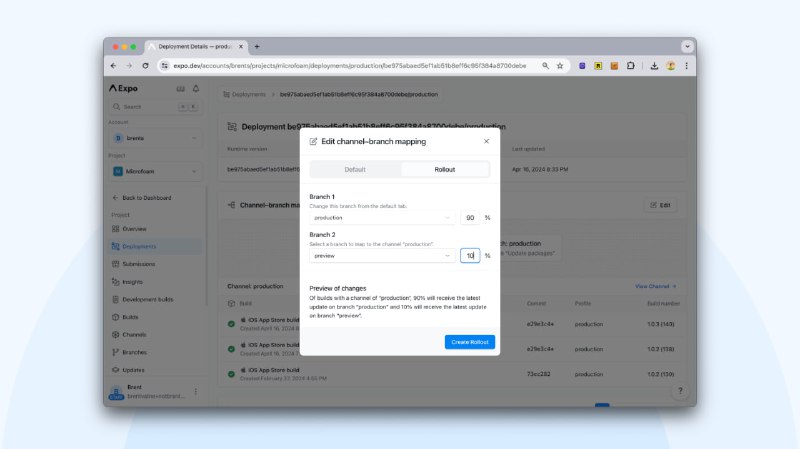Screen dimensions: 800x449
Task: Open Development builds in sidebar
Action: (x=155, y=300)
